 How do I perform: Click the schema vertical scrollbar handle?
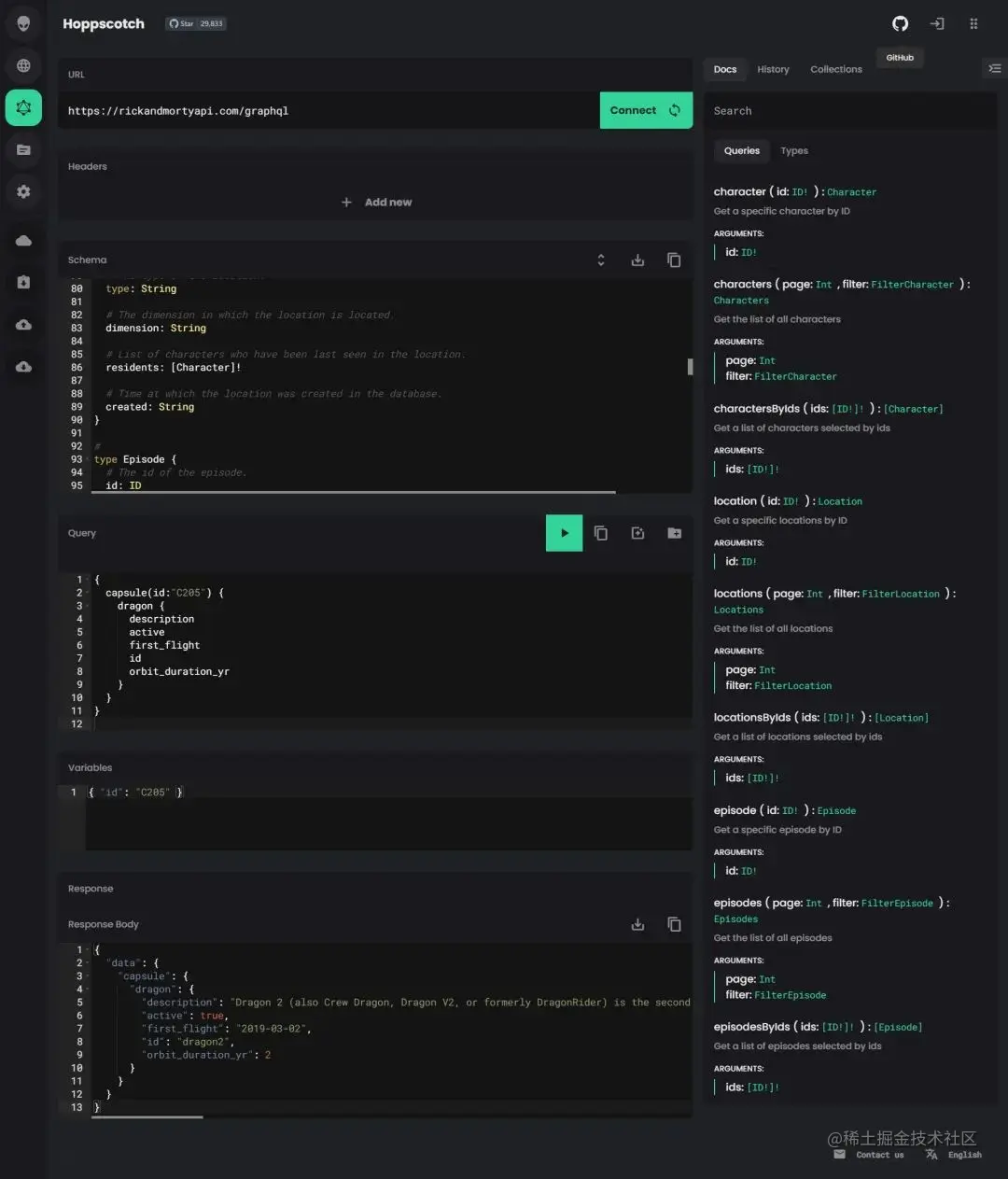(691, 366)
